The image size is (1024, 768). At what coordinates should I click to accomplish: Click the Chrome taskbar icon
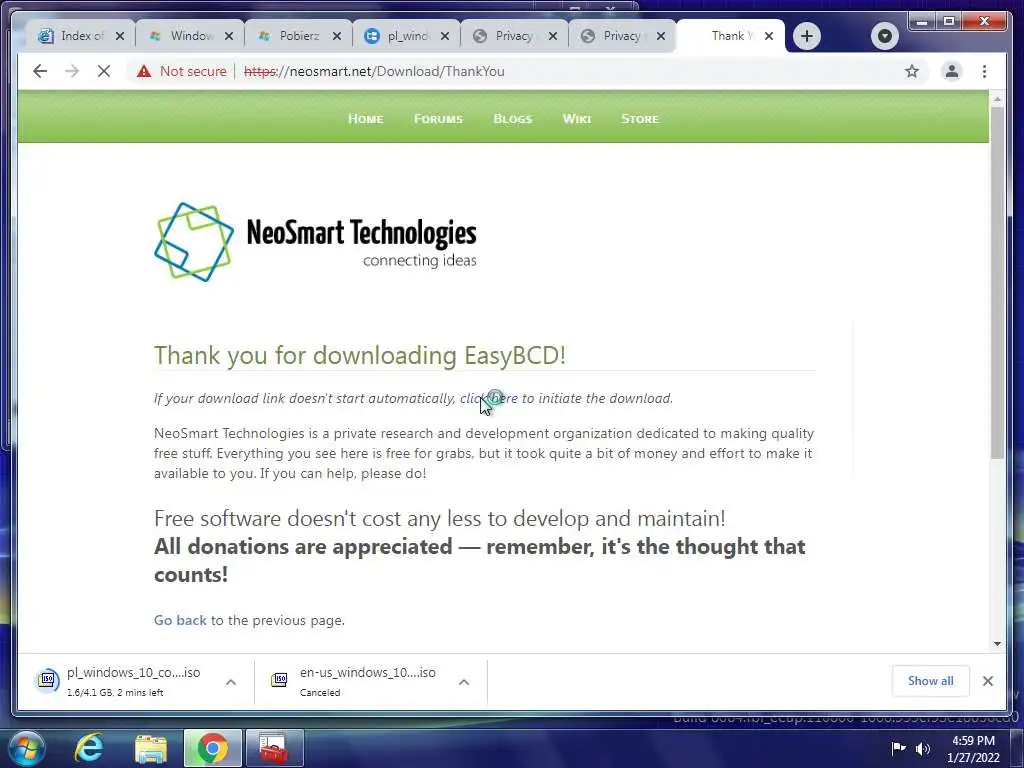tap(213, 748)
